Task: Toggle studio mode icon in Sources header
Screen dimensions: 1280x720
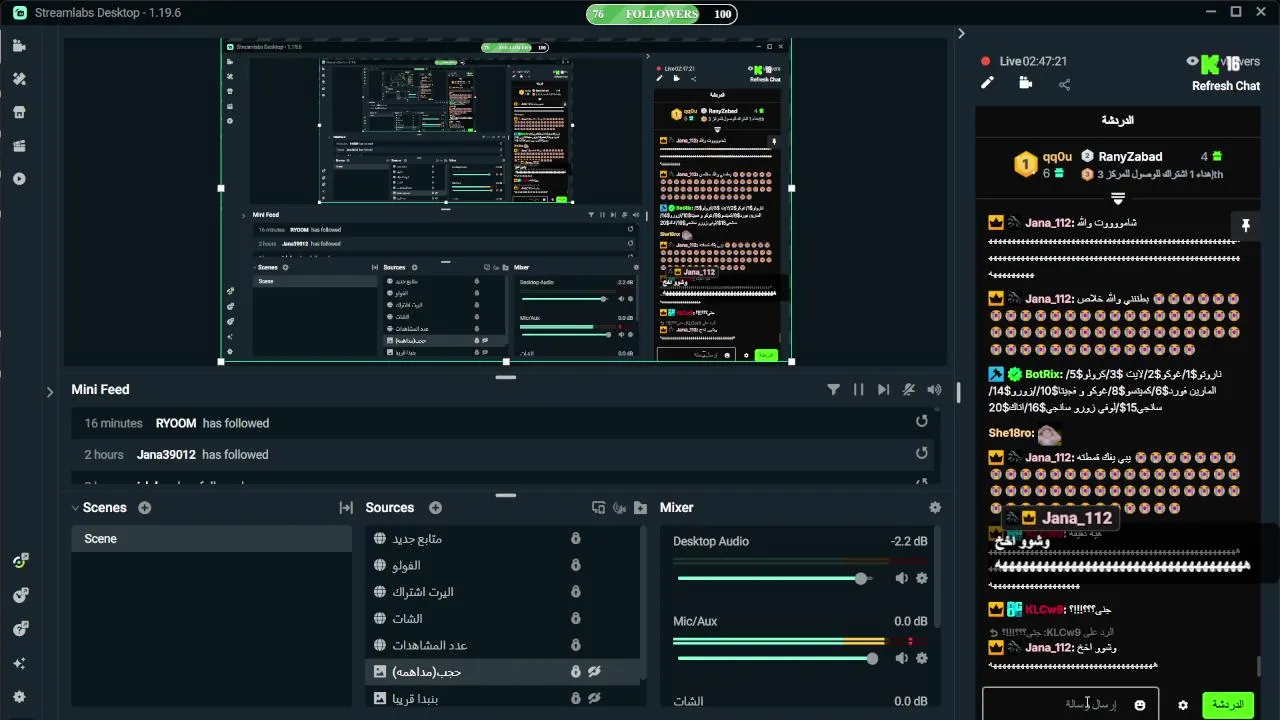Action: point(619,508)
